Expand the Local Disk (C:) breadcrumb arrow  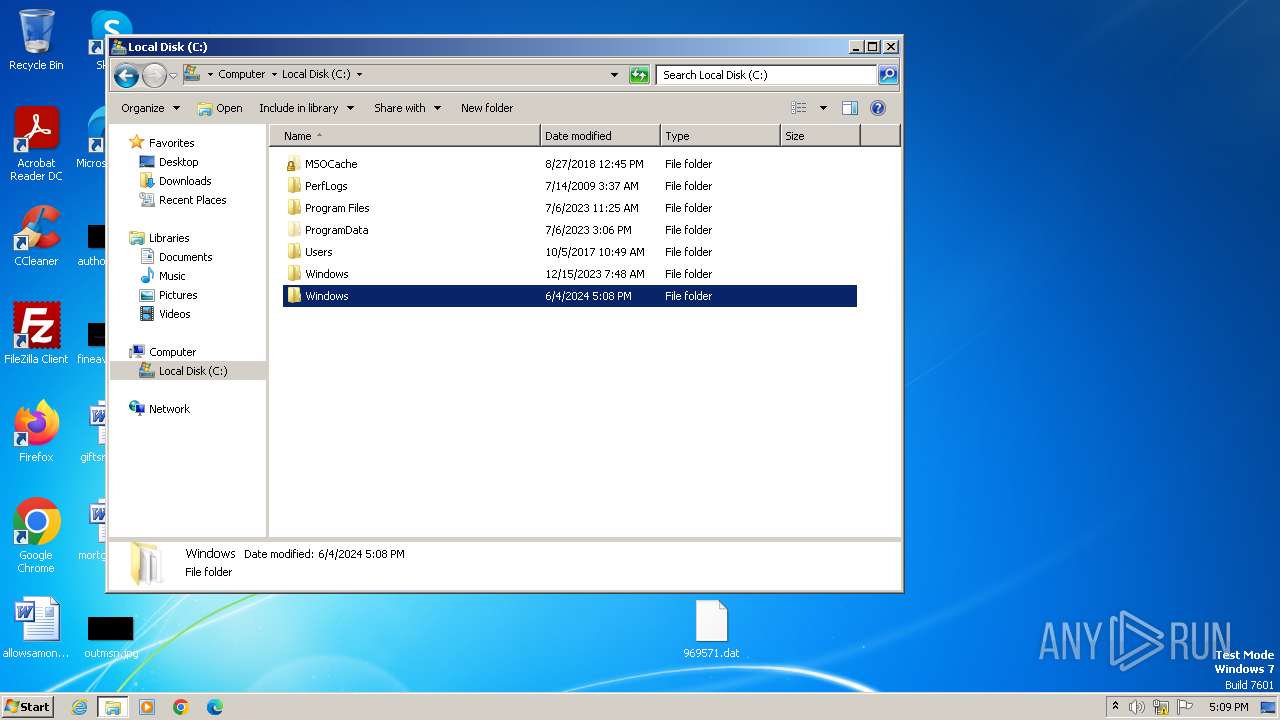[x=359, y=75]
